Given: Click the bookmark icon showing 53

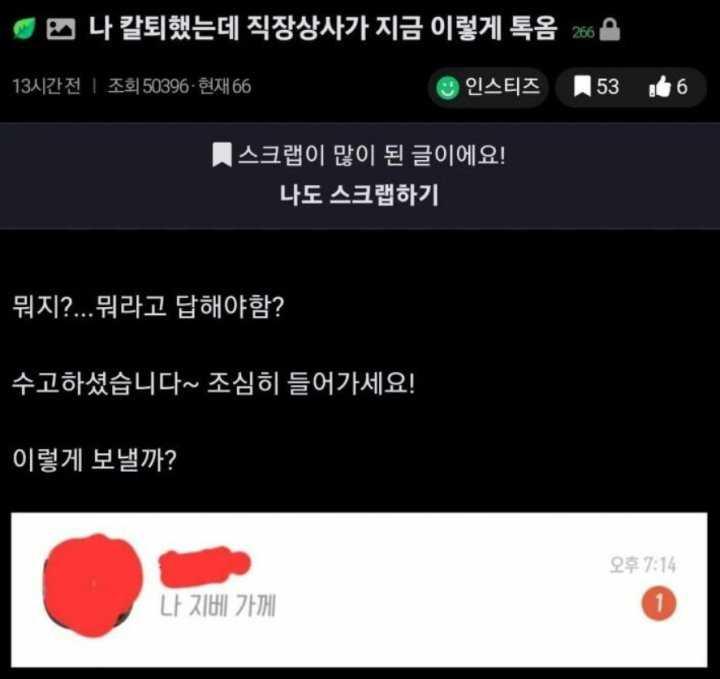Looking at the screenshot, I should click(582, 87).
